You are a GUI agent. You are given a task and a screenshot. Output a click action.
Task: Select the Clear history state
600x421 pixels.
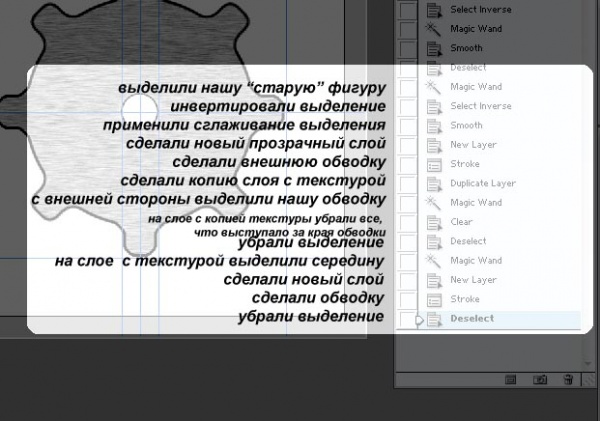click(x=462, y=222)
